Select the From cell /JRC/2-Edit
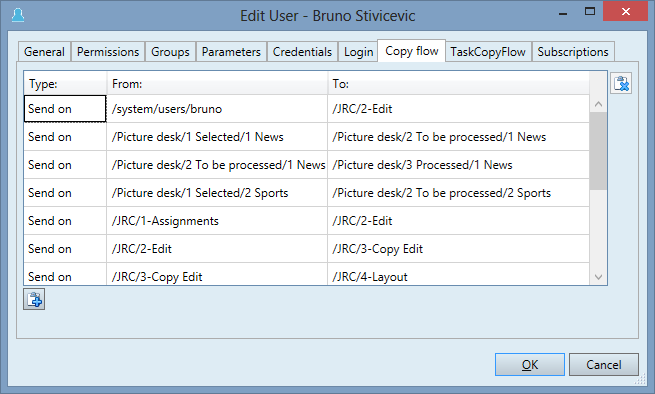 pyautogui.click(x=217, y=249)
